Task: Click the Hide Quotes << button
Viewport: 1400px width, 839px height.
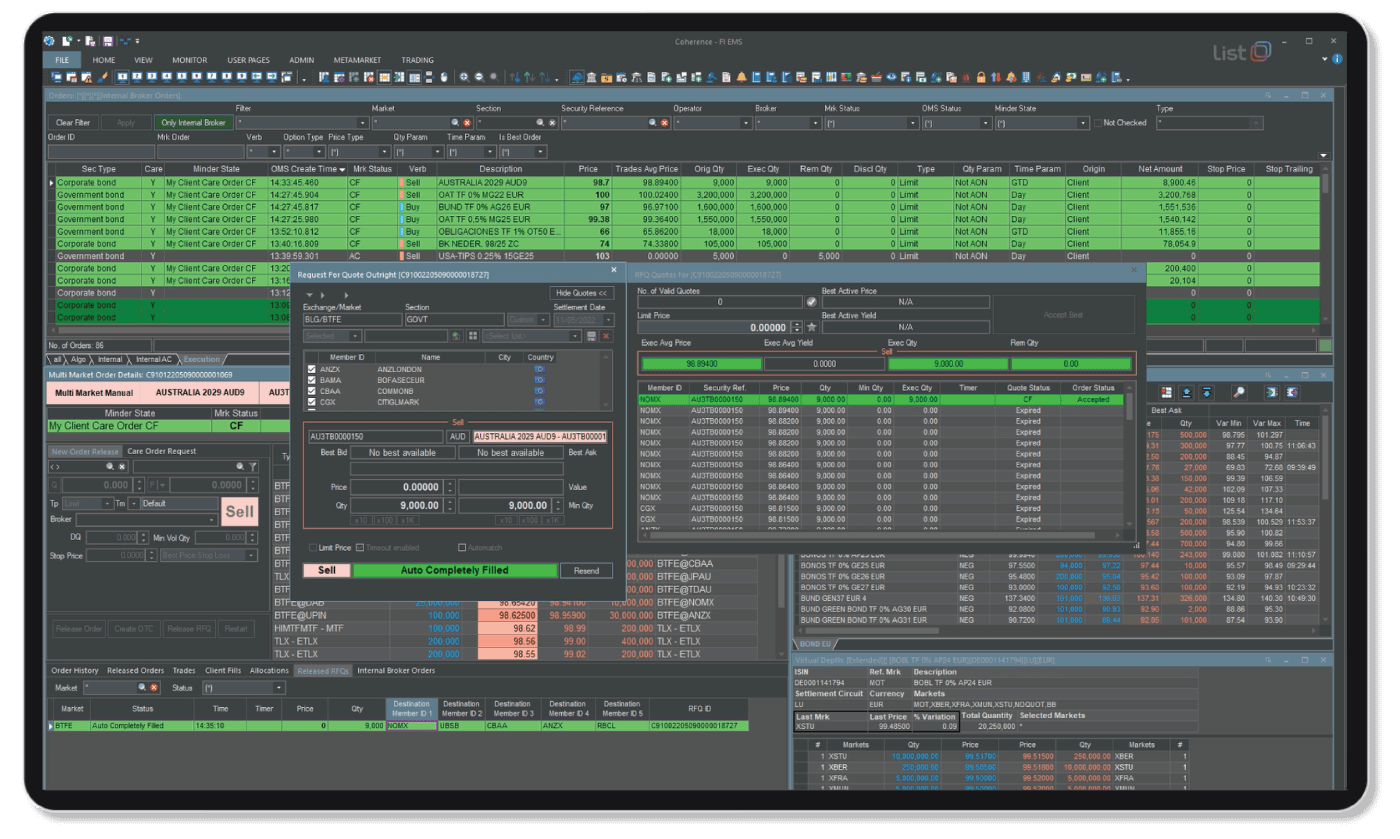Action: (580, 293)
